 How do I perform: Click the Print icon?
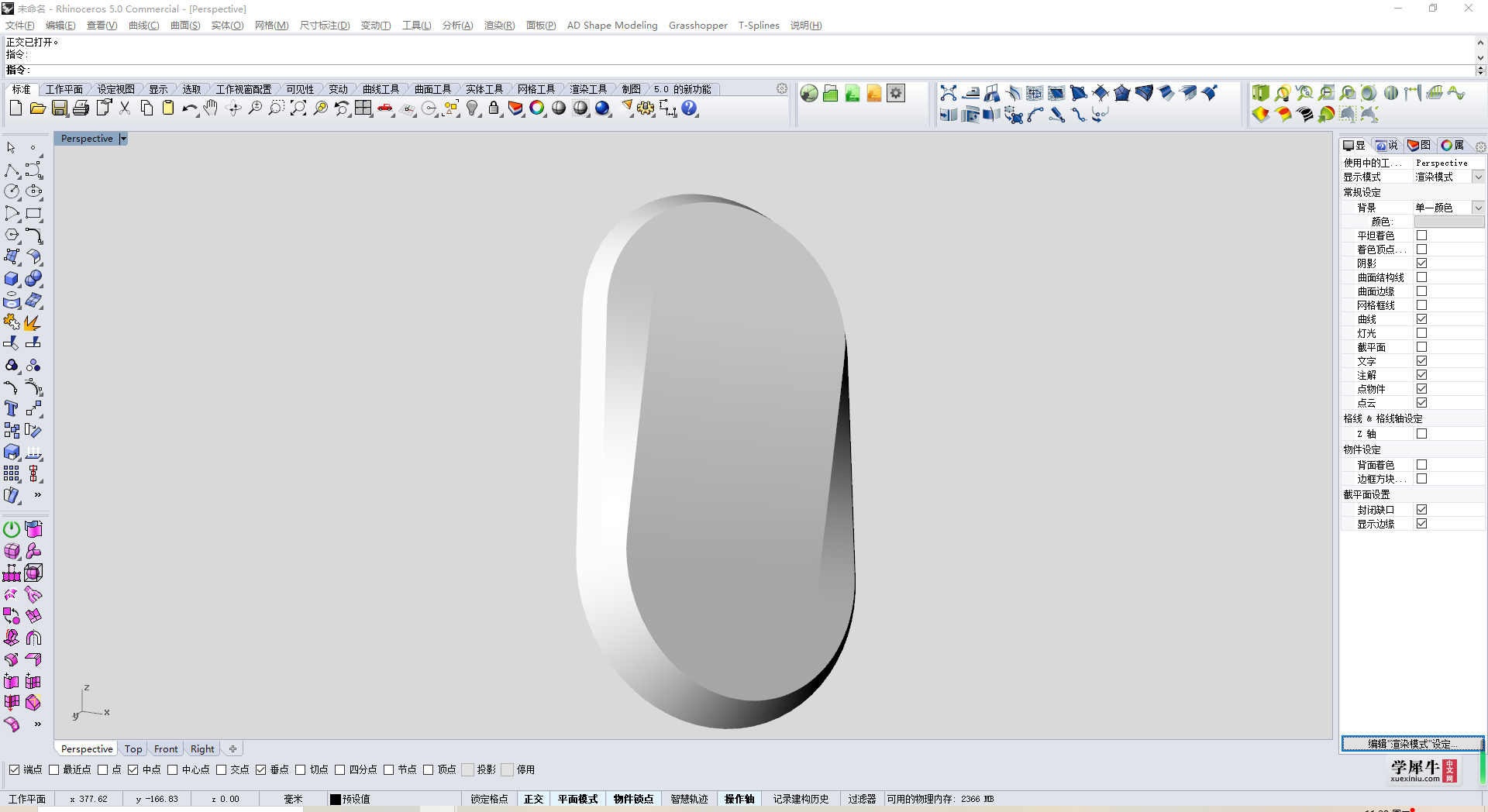(81, 108)
